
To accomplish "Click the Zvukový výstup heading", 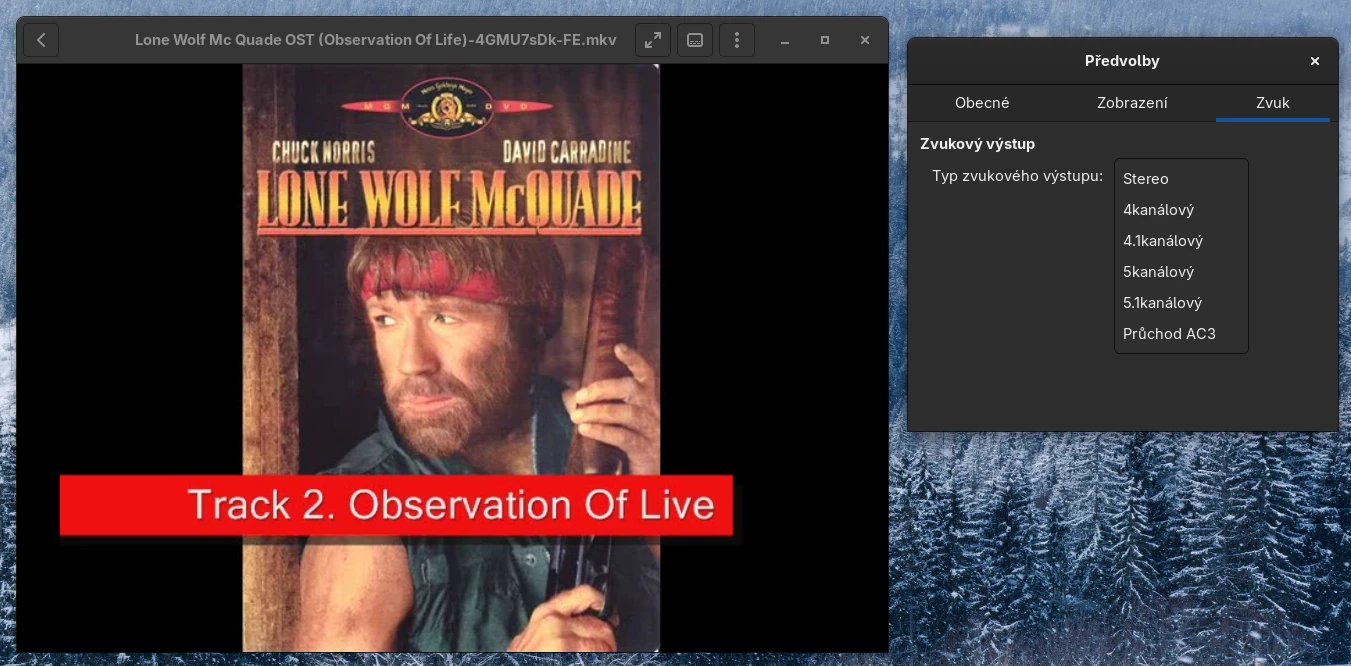I will pos(977,144).
